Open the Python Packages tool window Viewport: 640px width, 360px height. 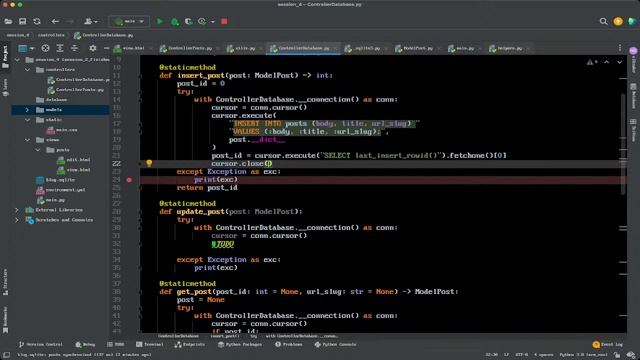coord(240,344)
